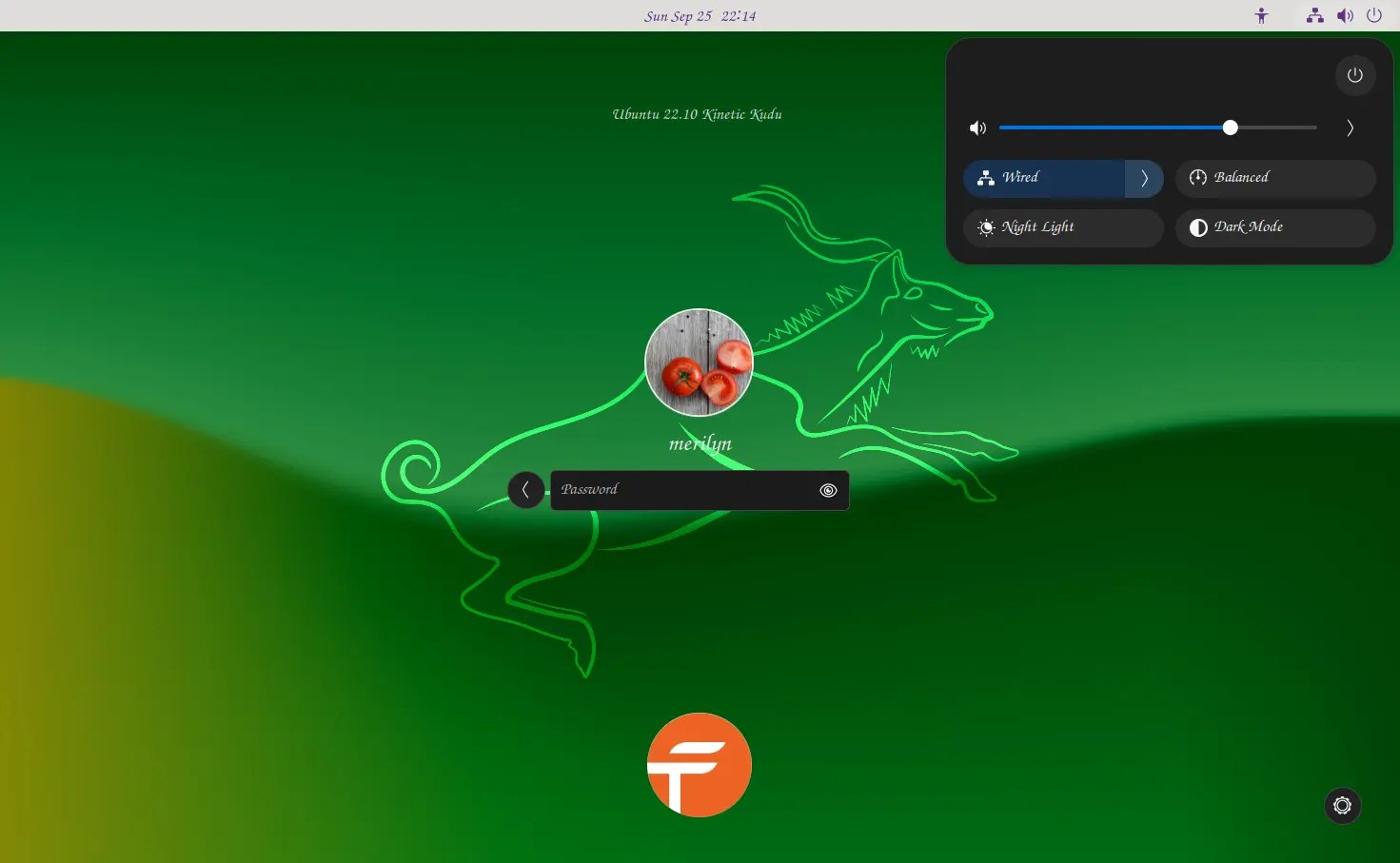
Task: Expand the volume output options arrow
Action: tap(1349, 127)
